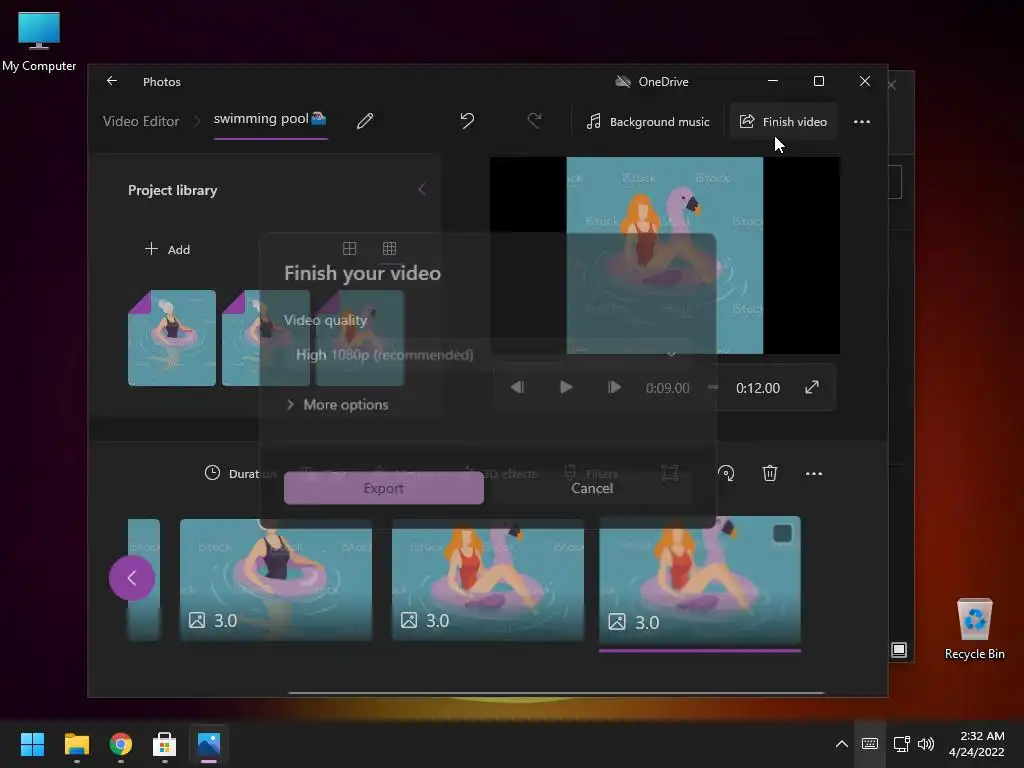Go to Video Editor breadcrumb

click(x=140, y=121)
